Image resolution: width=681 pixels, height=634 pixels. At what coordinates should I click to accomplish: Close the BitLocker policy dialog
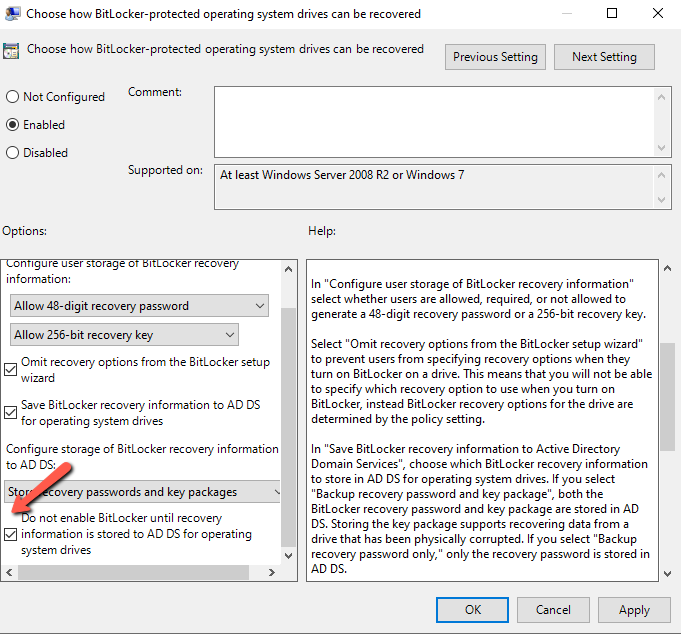click(x=657, y=14)
